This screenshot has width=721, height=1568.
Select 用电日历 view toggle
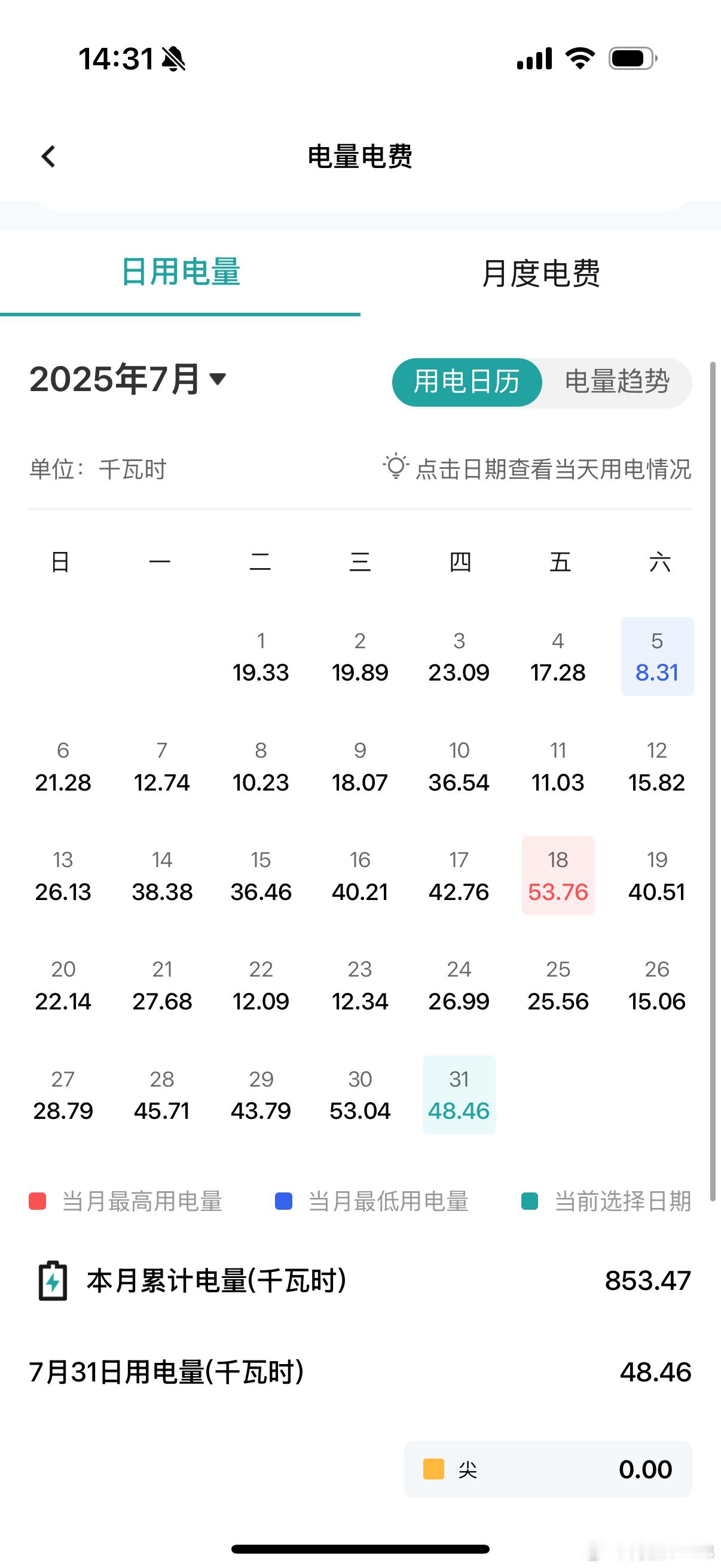(x=467, y=382)
